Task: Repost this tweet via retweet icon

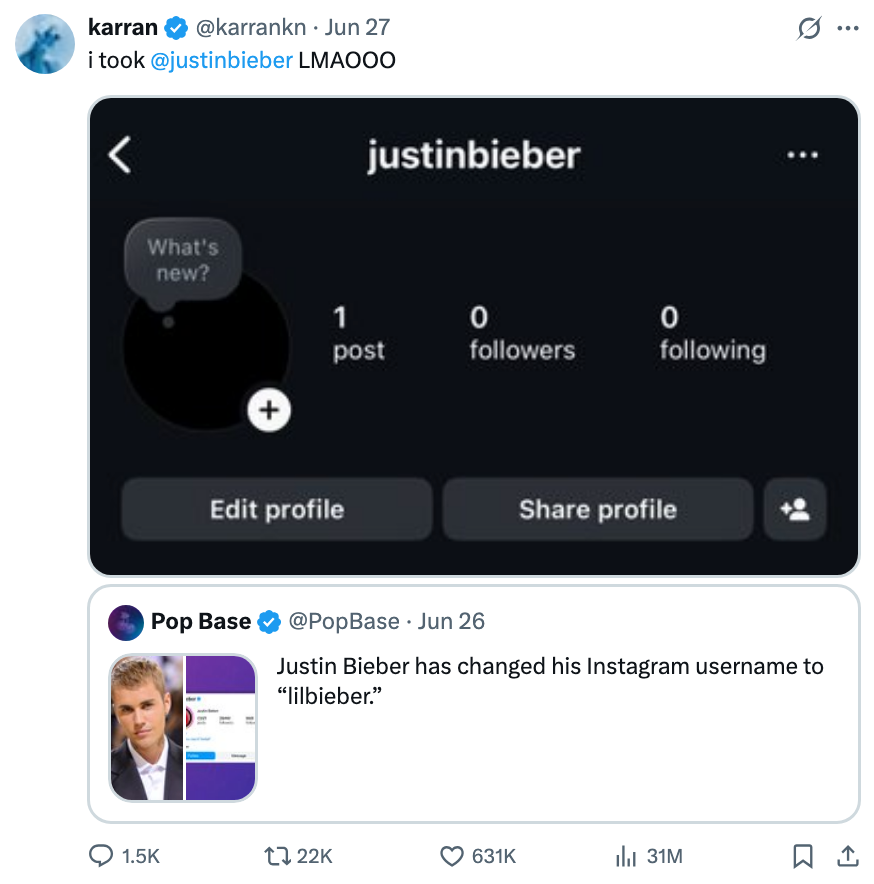Action: click(x=270, y=856)
